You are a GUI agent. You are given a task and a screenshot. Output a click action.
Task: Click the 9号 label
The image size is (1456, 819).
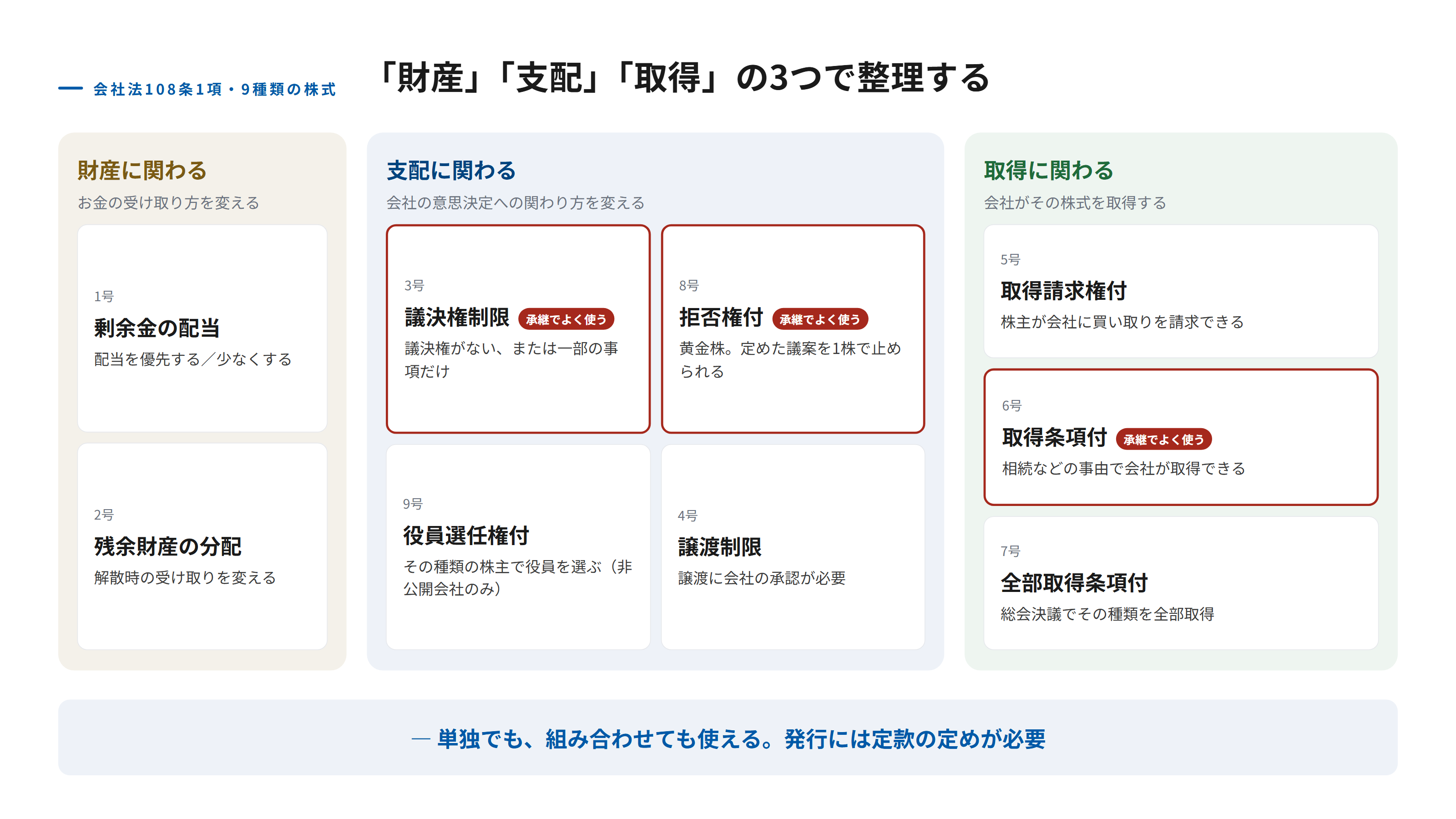[x=413, y=504]
